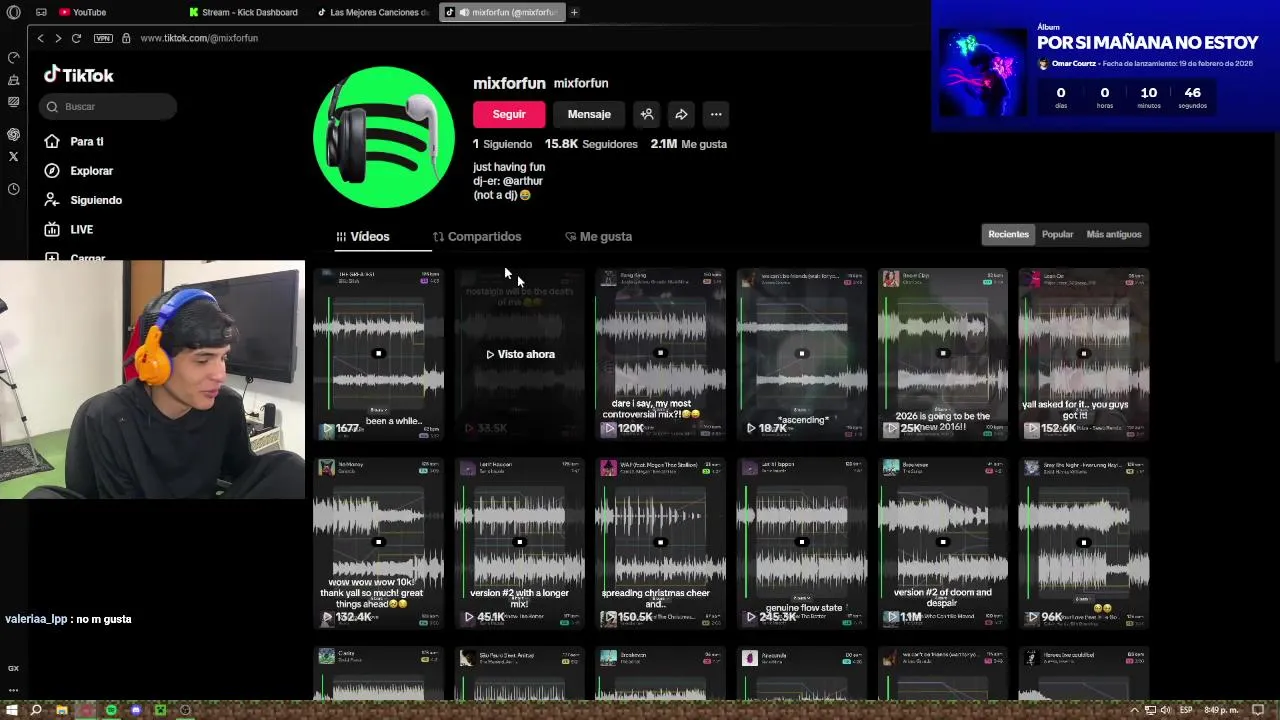The height and width of the screenshot is (720, 1280).
Task: Go back with browser back arrow
Action: (40, 38)
